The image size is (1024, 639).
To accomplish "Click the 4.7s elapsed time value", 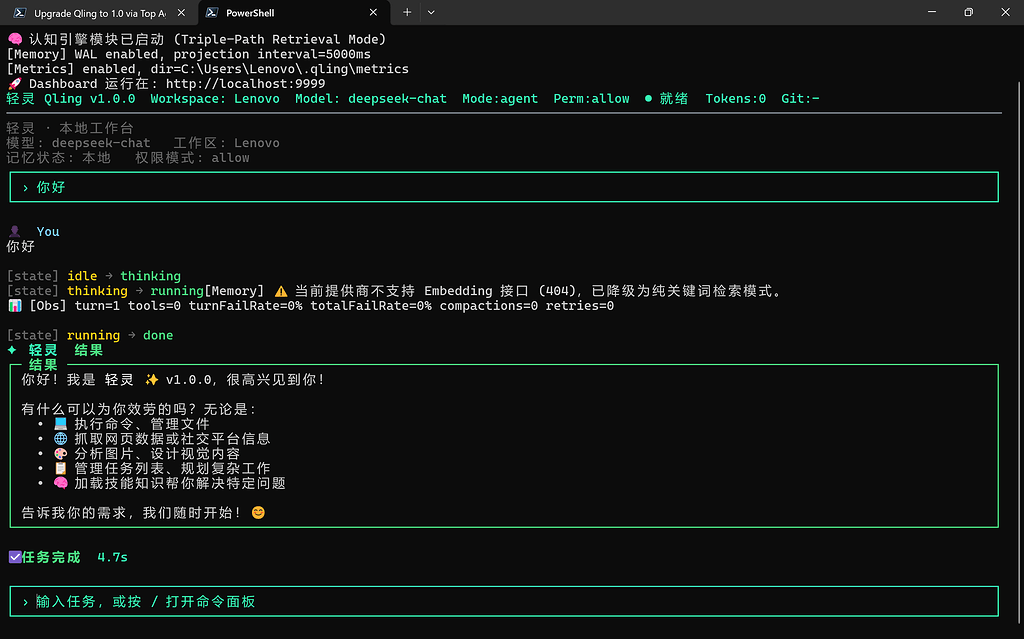I will (112, 557).
